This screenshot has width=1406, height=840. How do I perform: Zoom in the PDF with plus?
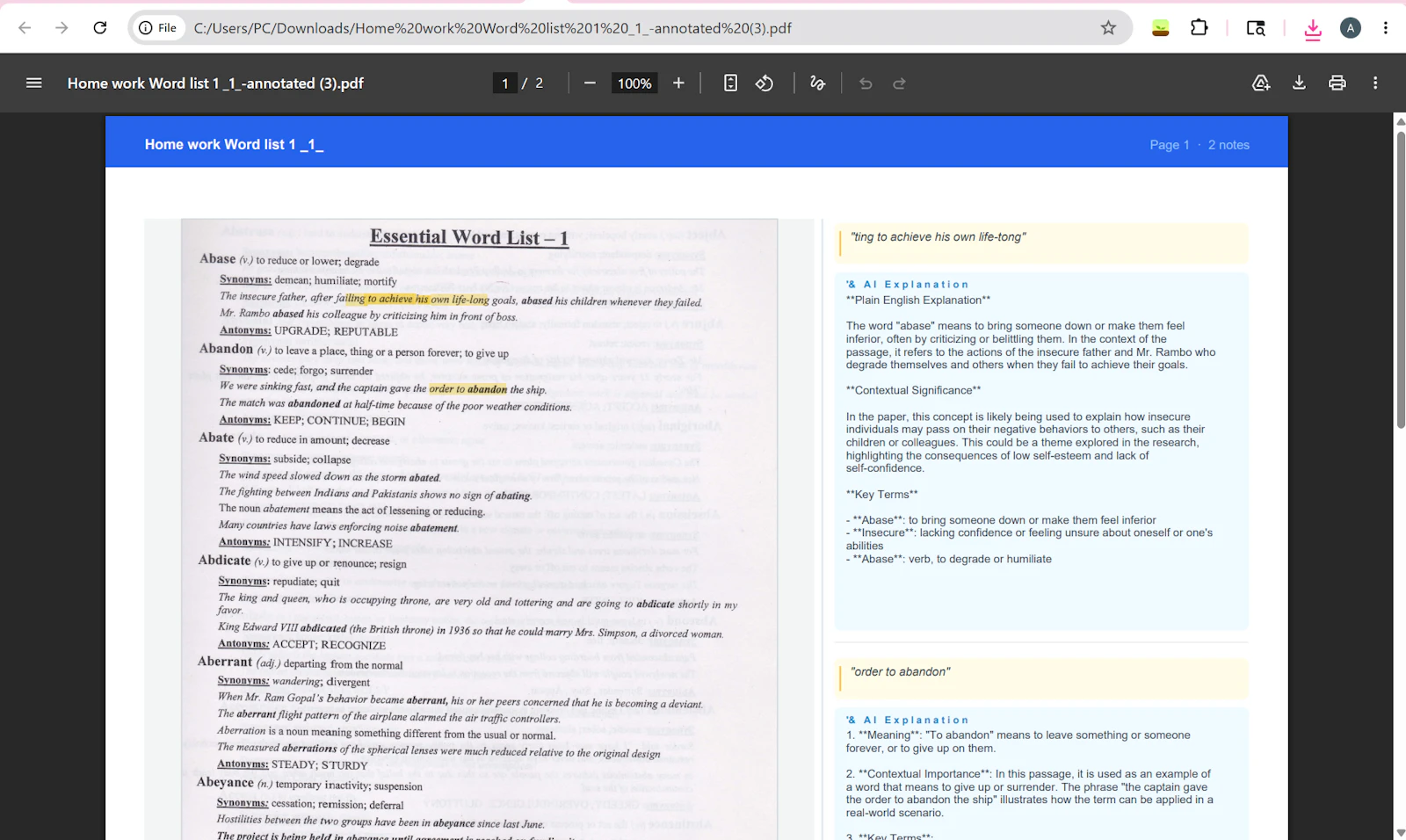click(x=678, y=83)
